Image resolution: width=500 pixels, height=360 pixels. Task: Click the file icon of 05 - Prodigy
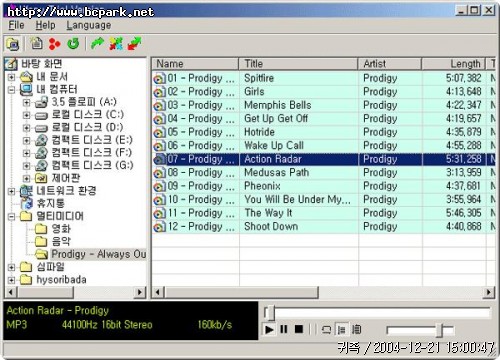coord(159,133)
